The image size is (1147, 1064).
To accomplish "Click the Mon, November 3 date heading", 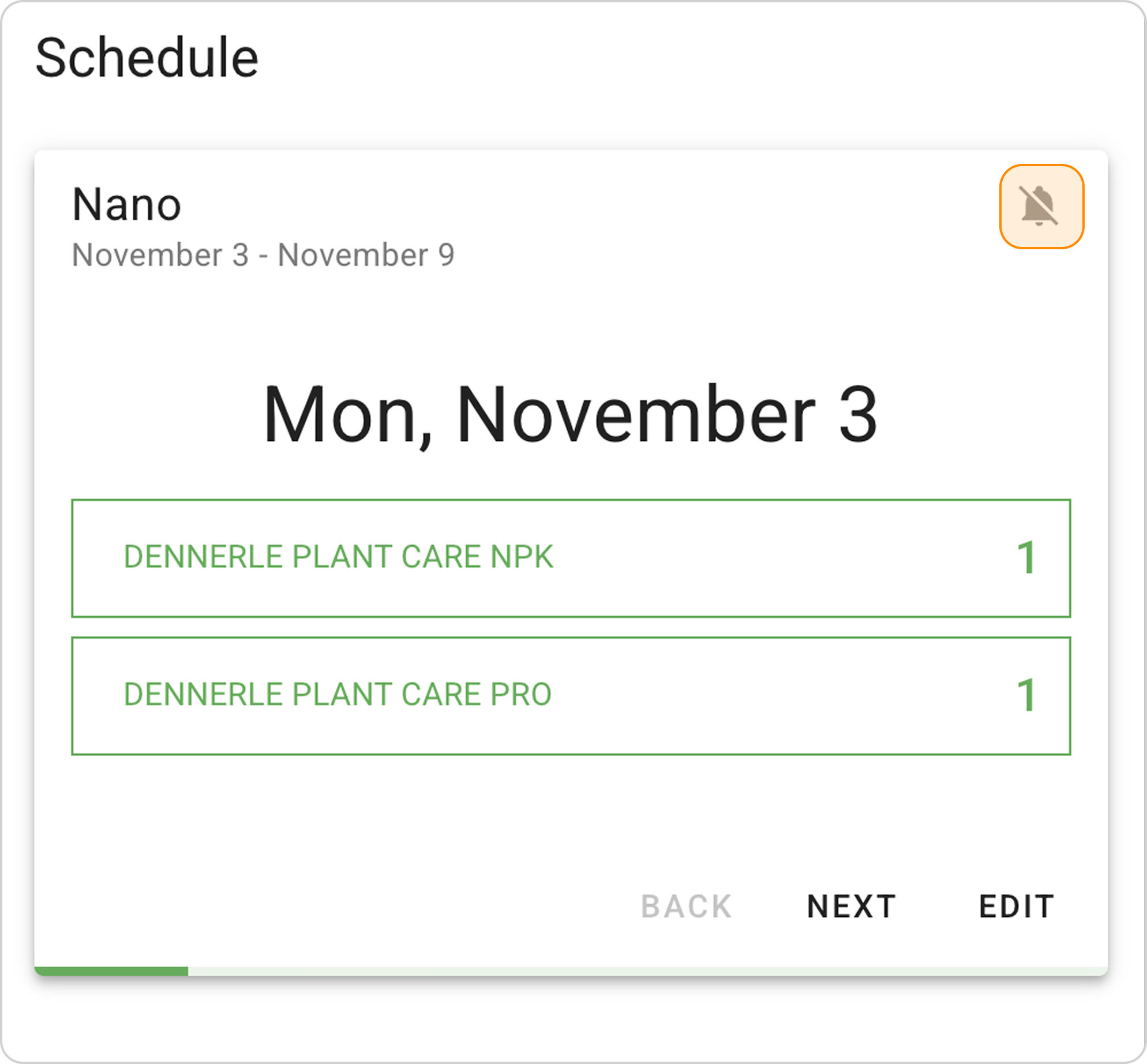I will point(570,414).
